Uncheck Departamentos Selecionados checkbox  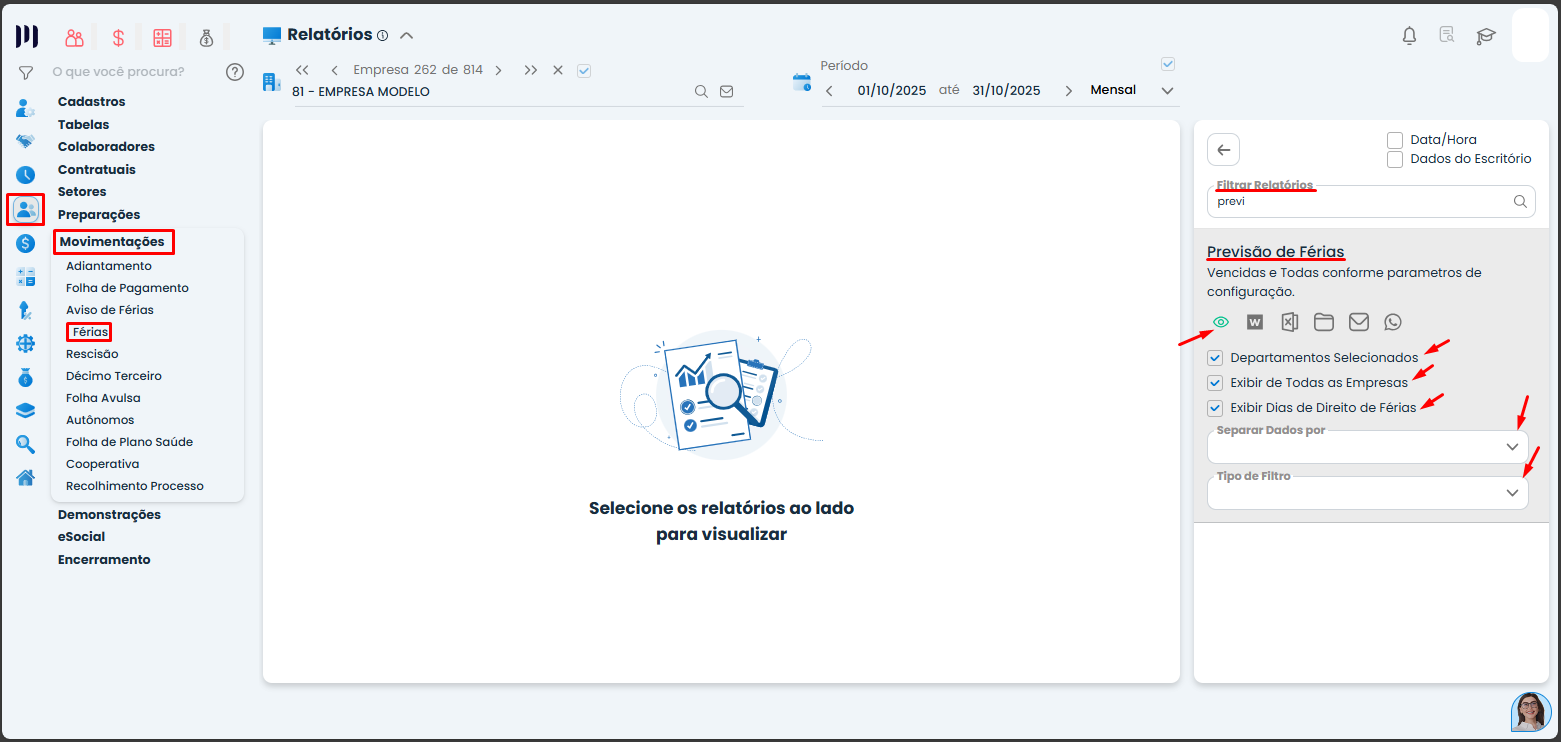click(x=1215, y=358)
